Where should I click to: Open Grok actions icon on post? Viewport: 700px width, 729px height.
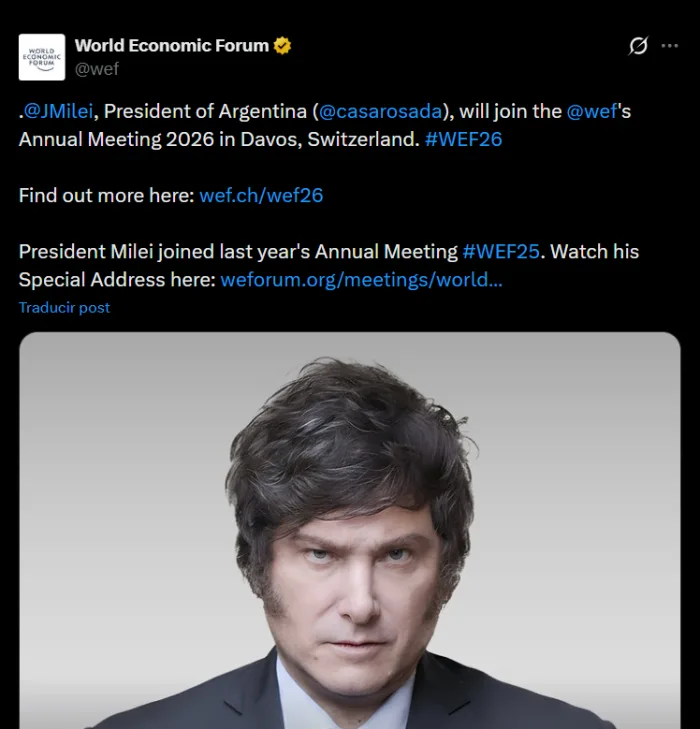[638, 46]
